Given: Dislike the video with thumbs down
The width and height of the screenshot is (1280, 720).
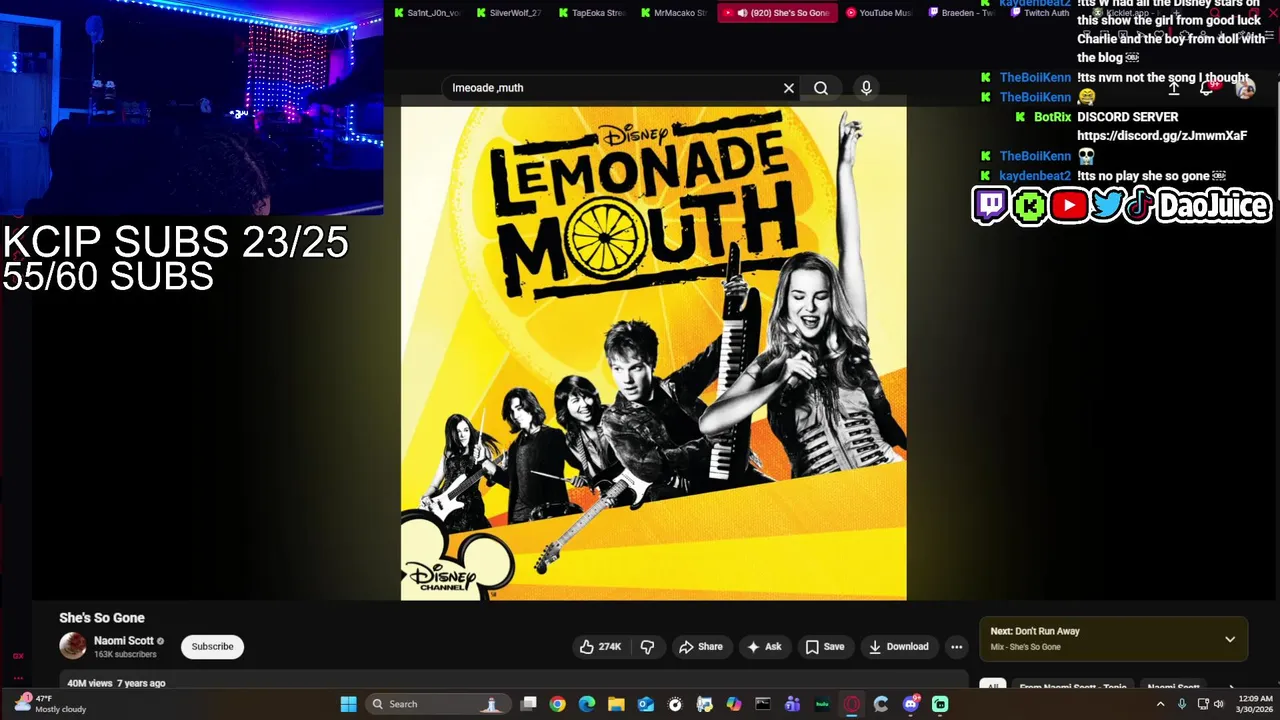Looking at the screenshot, I should point(647,647).
